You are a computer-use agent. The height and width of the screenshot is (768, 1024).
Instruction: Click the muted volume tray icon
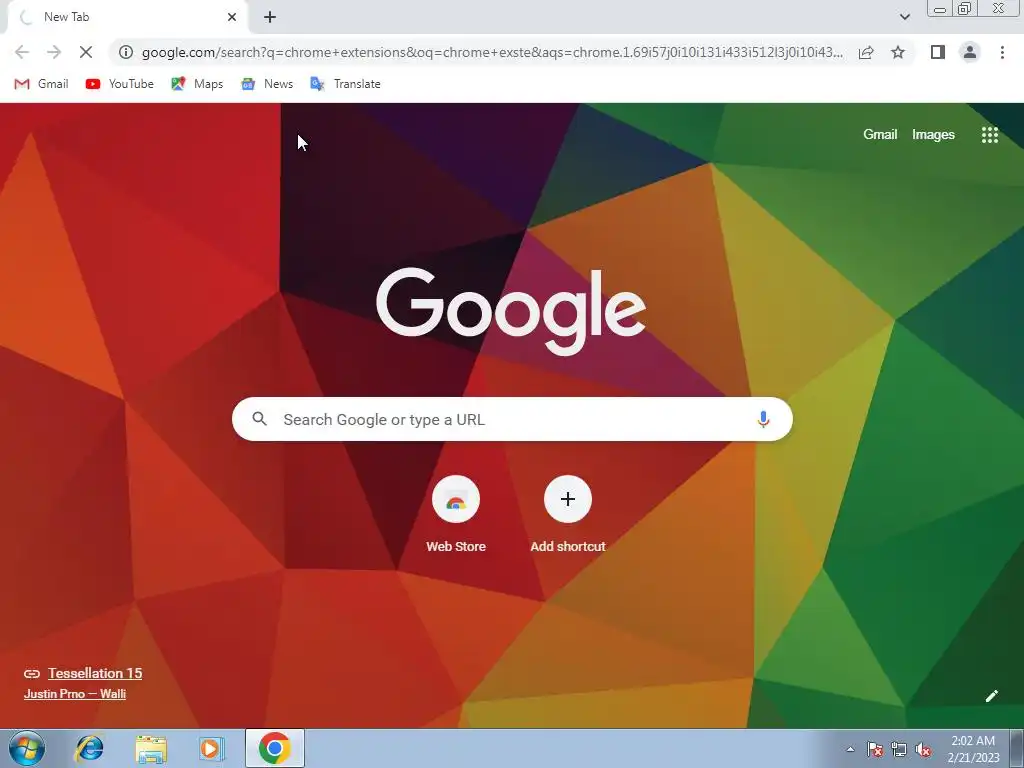click(923, 749)
